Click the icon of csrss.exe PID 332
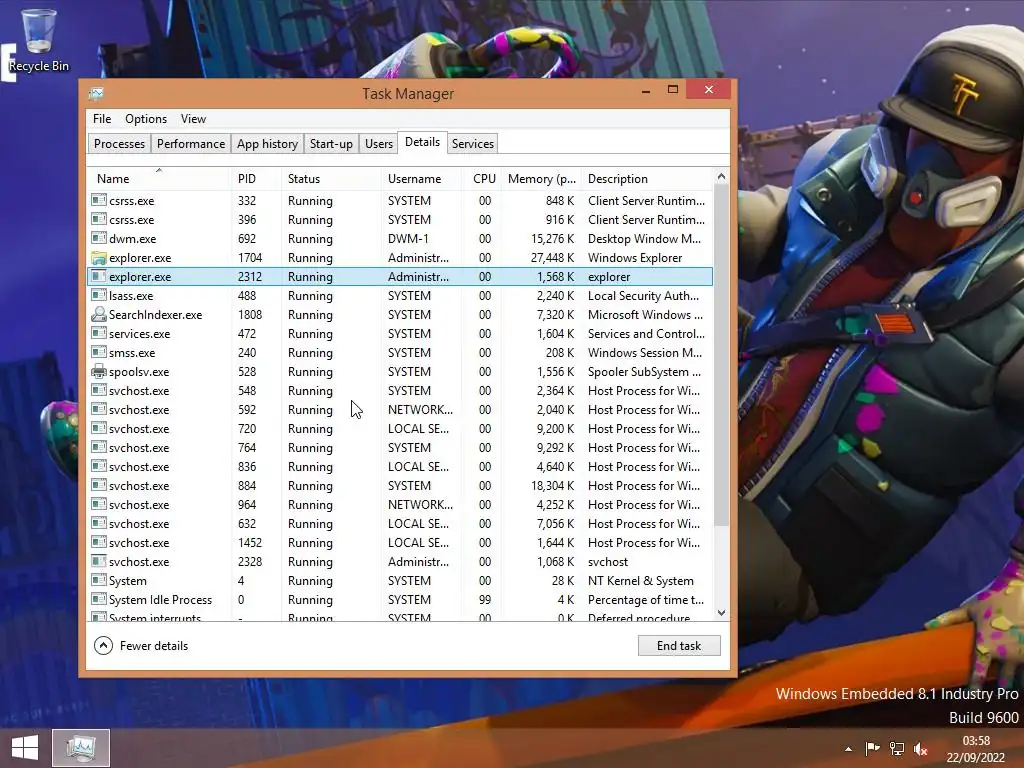 tap(99, 200)
